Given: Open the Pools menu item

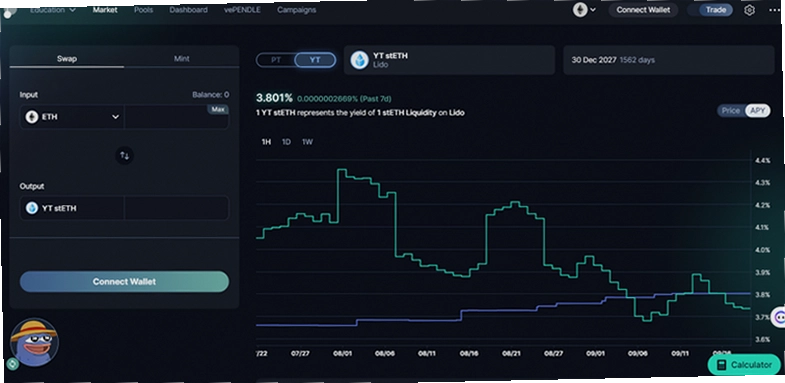Looking at the screenshot, I should (x=143, y=10).
